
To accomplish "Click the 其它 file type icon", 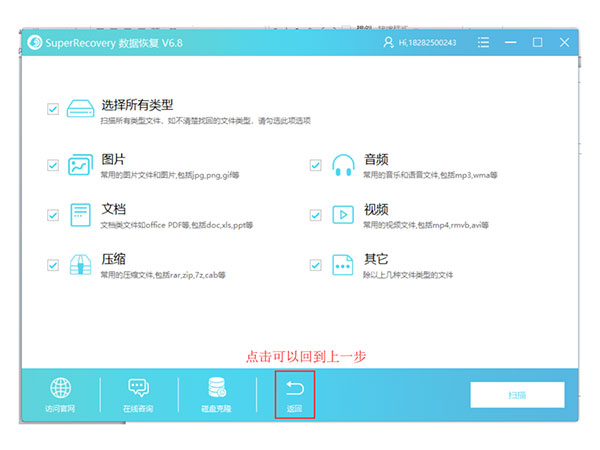I will pos(343,265).
